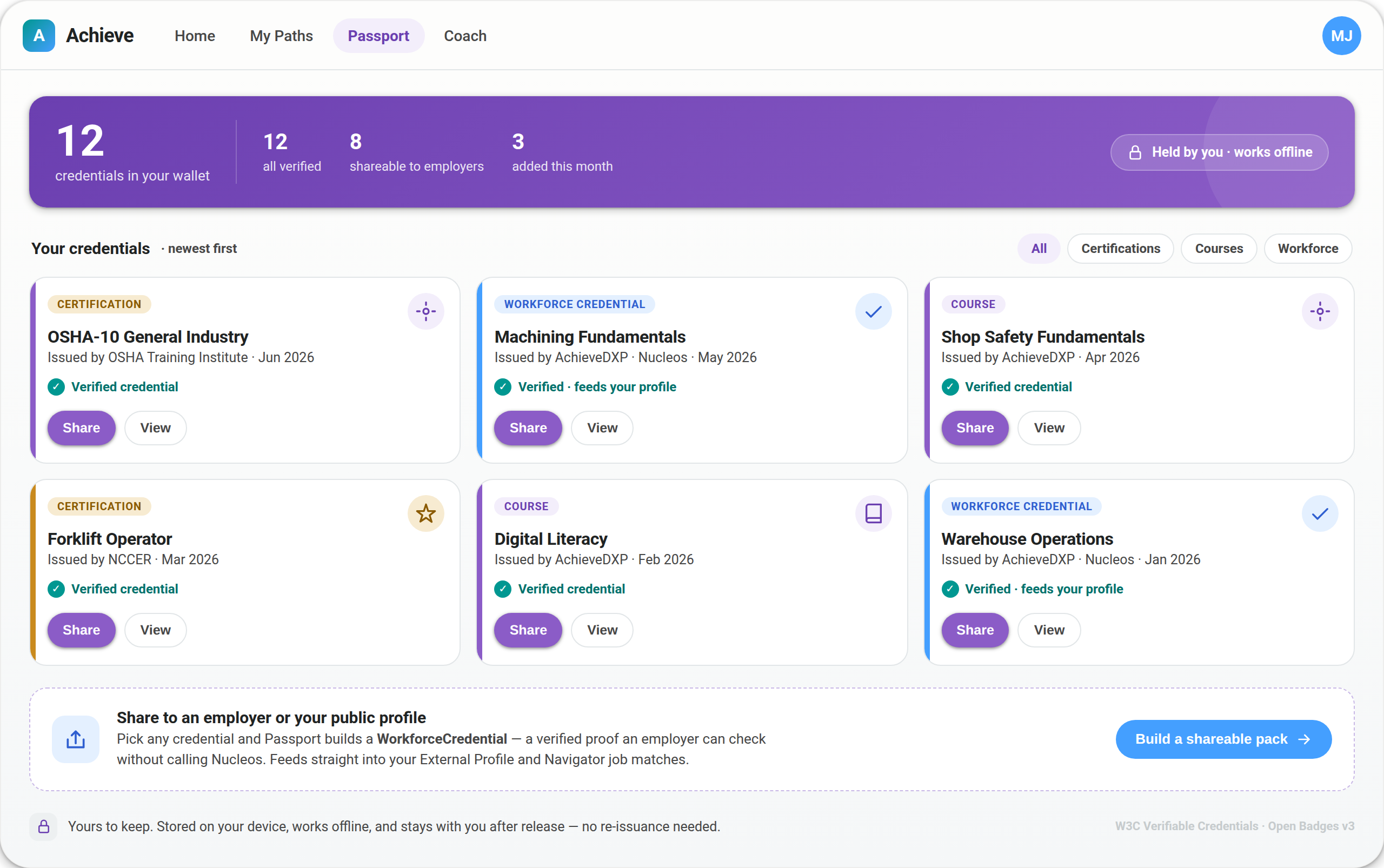Screen dimensions: 1384x868
Task: Click the Digital Literacy book icon
Action: [873, 513]
